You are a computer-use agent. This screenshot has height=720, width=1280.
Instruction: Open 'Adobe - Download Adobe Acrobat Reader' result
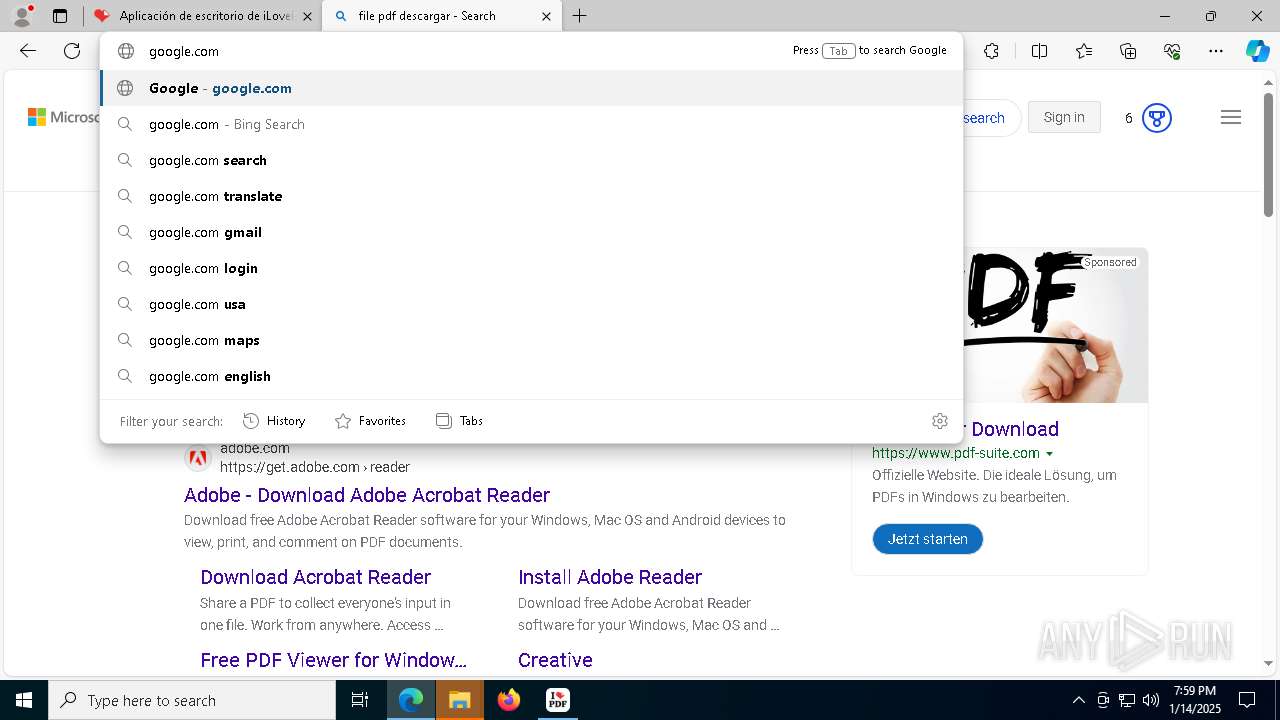[x=367, y=495]
